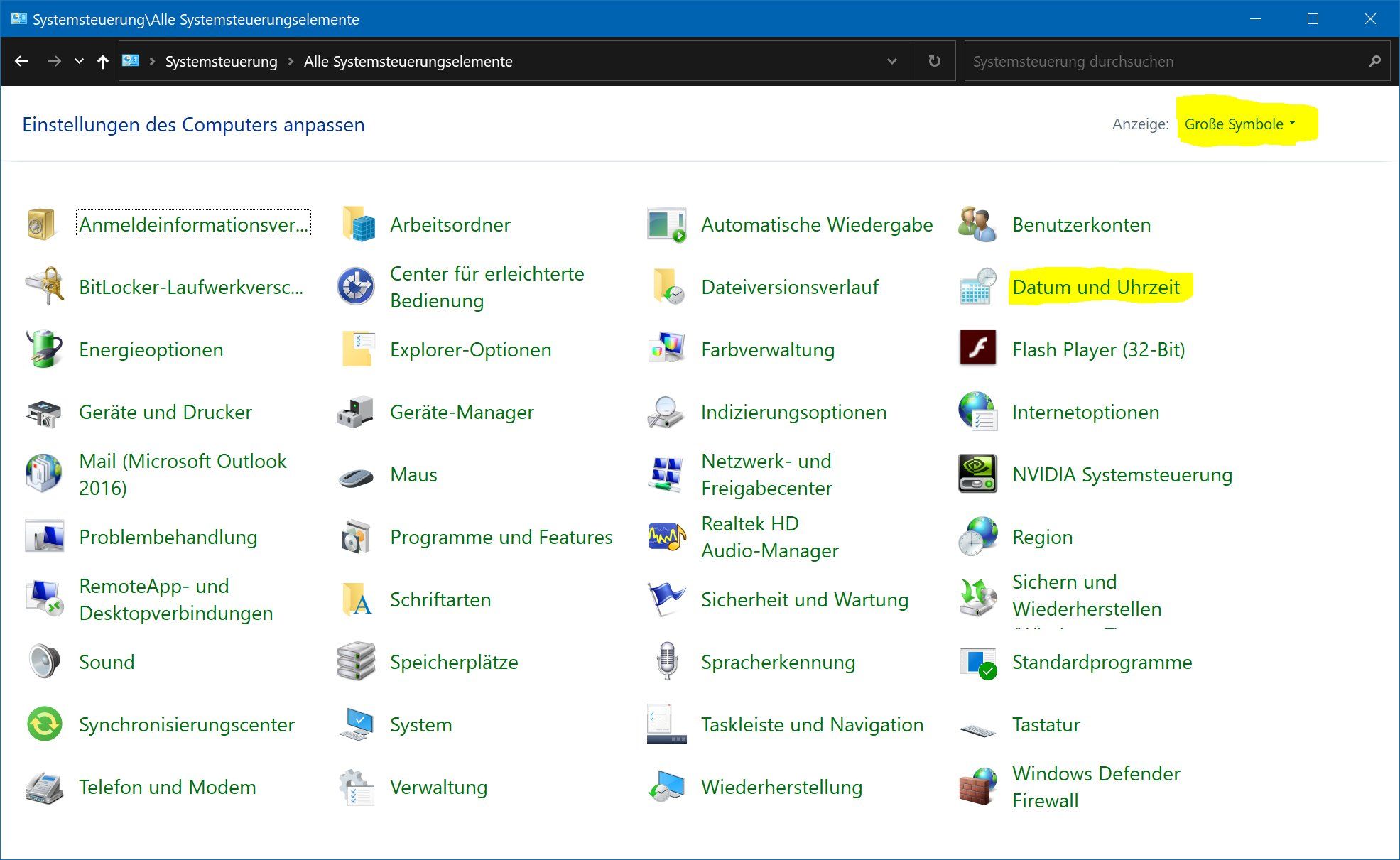Screen dimensions: 1400x860
Task: Click the Sicherheit und Wartung flag icon
Action: click(x=666, y=599)
